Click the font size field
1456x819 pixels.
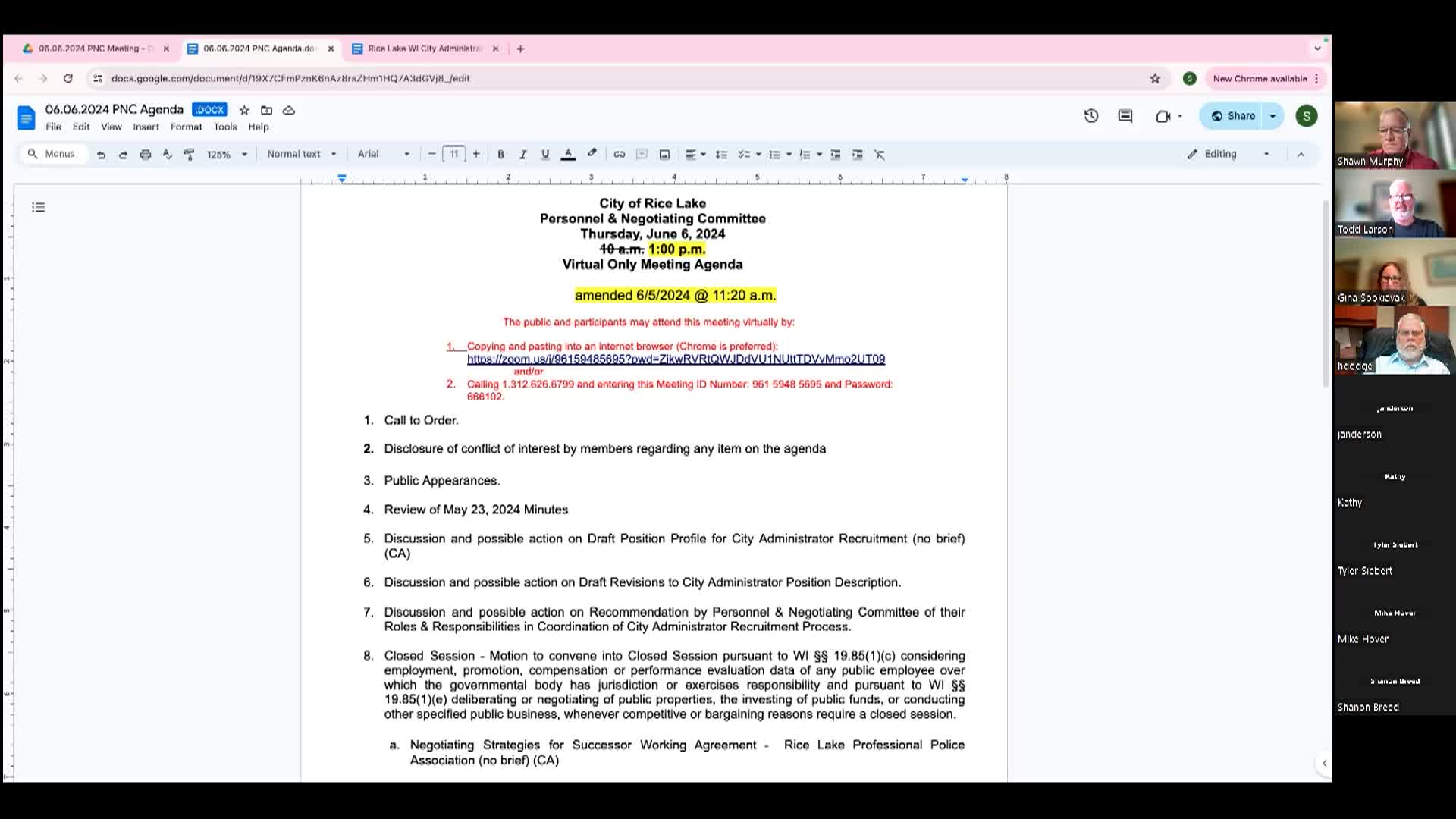454,154
